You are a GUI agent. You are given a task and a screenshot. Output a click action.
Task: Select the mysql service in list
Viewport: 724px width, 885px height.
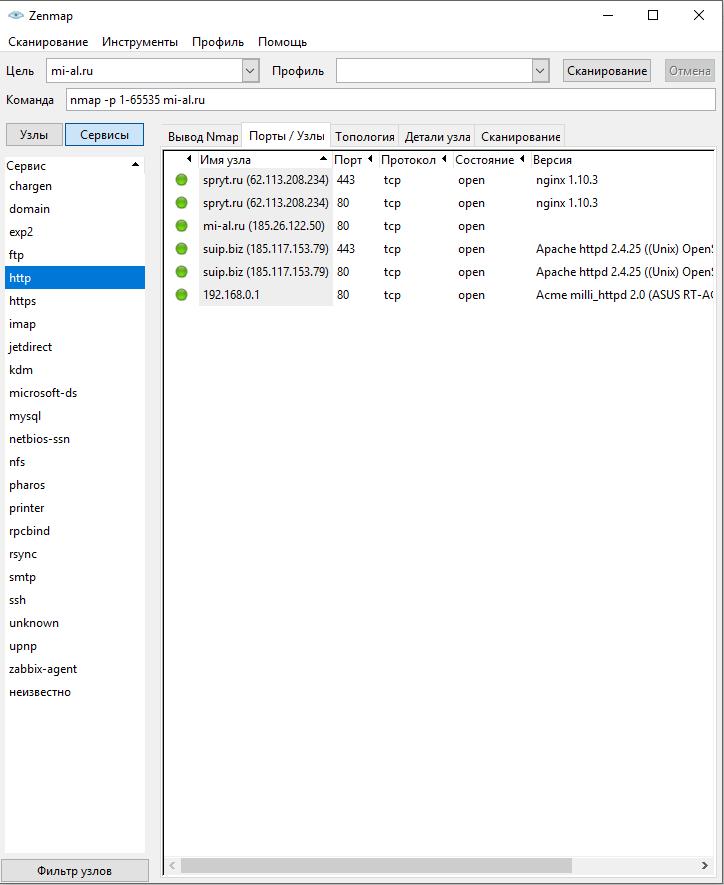pyautogui.click(x=25, y=416)
